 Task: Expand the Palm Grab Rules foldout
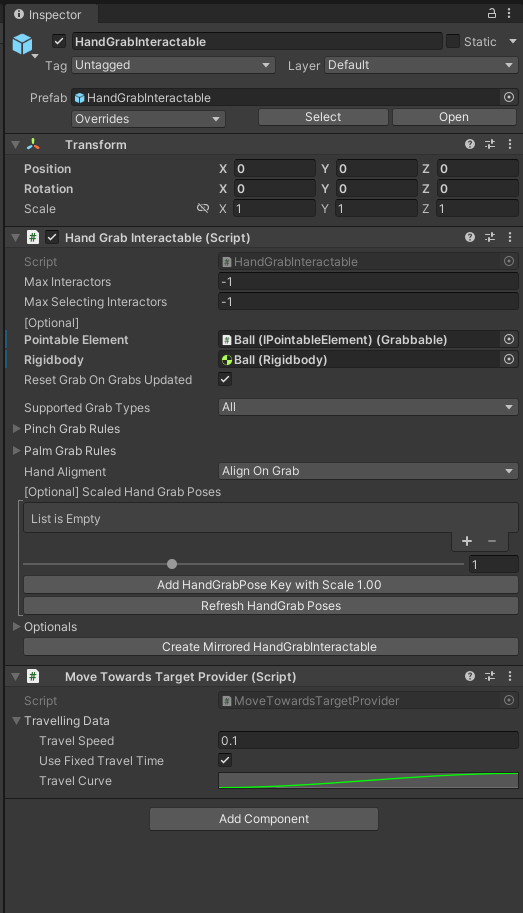click(16, 451)
